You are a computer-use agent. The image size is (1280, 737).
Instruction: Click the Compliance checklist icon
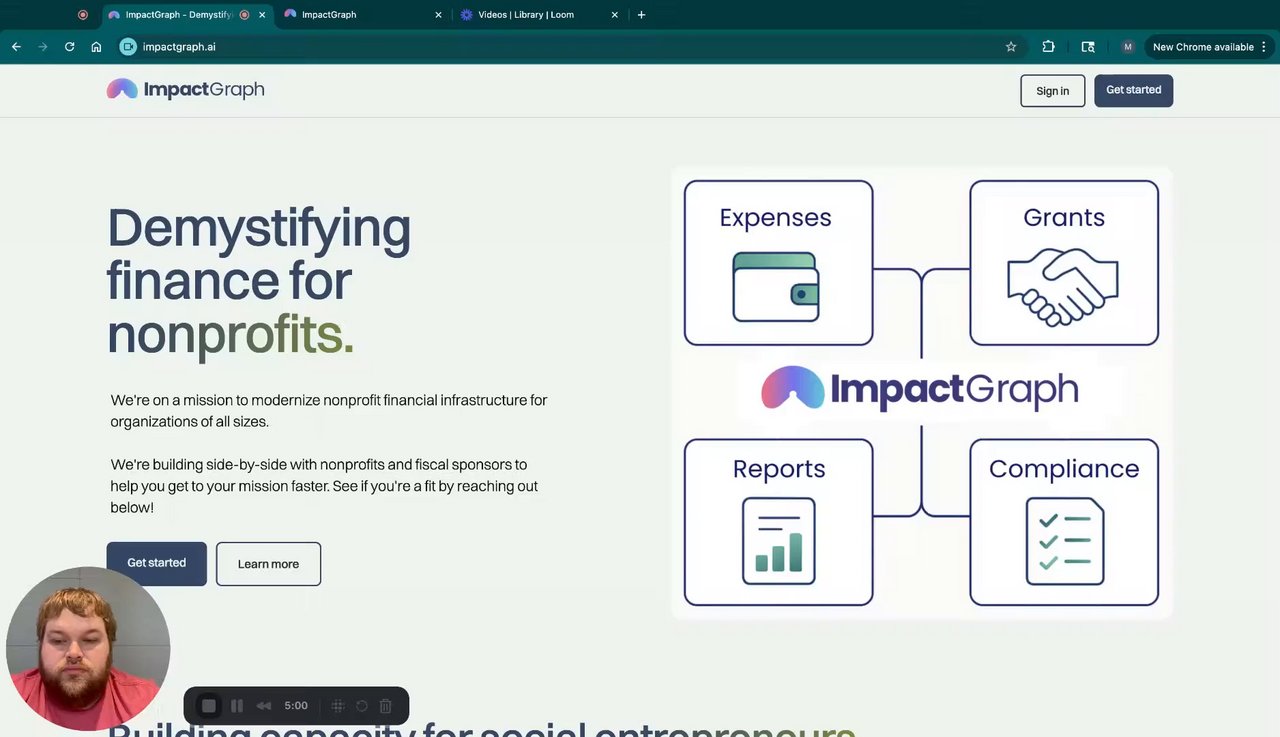pyautogui.click(x=1064, y=541)
